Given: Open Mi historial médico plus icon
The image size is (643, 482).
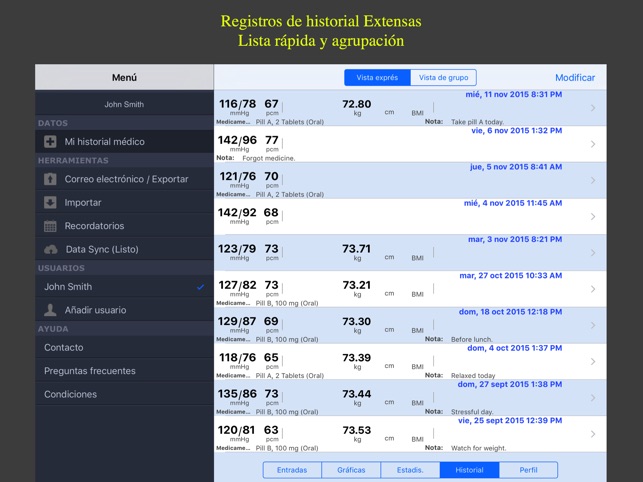Looking at the screenshot, I should 50,142.
